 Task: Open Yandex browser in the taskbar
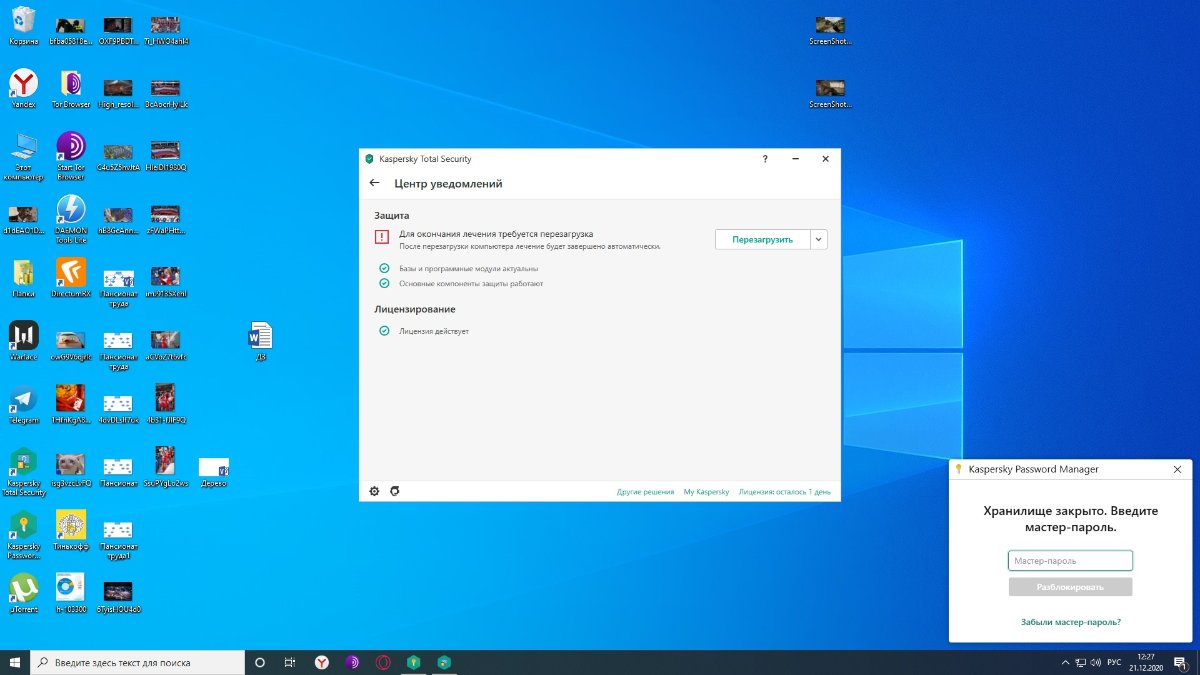point(322,662)
